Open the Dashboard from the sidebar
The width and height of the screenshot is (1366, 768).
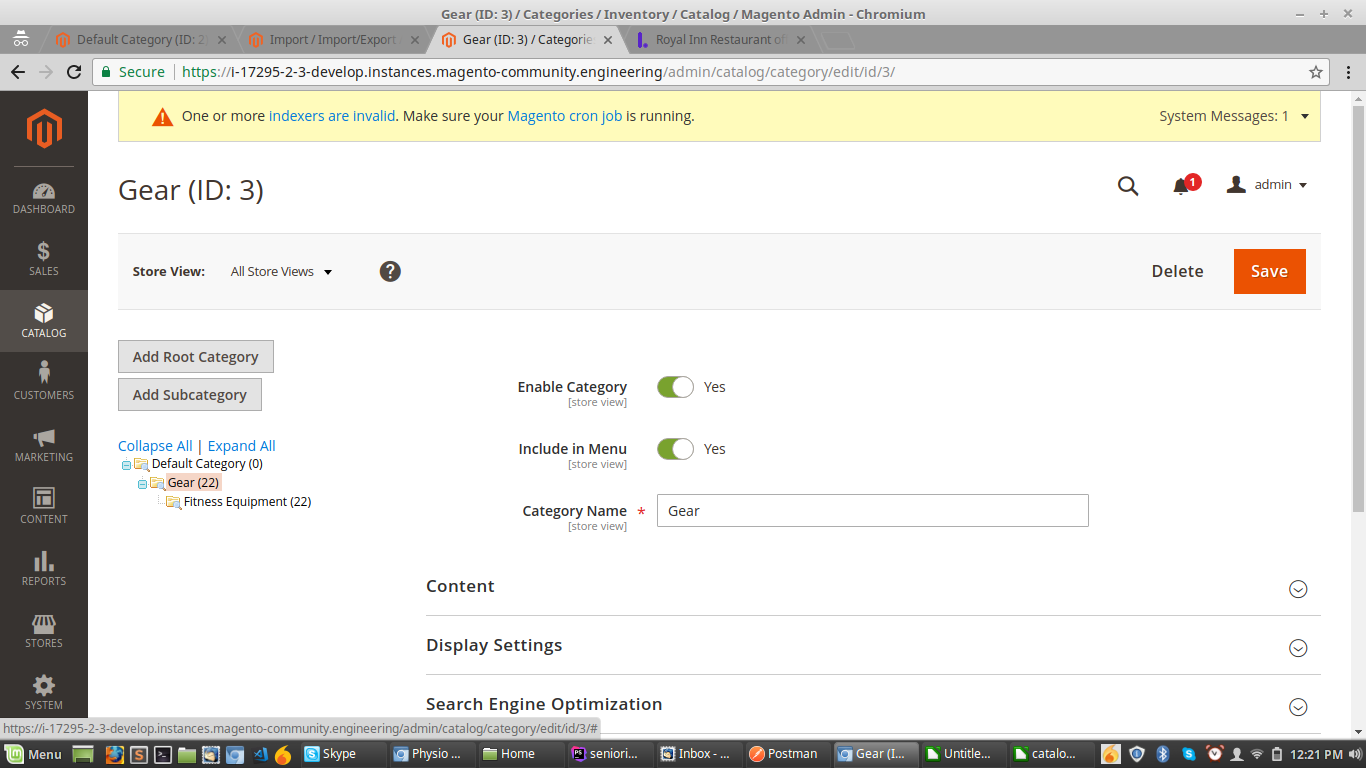click(x=43, y=196)
